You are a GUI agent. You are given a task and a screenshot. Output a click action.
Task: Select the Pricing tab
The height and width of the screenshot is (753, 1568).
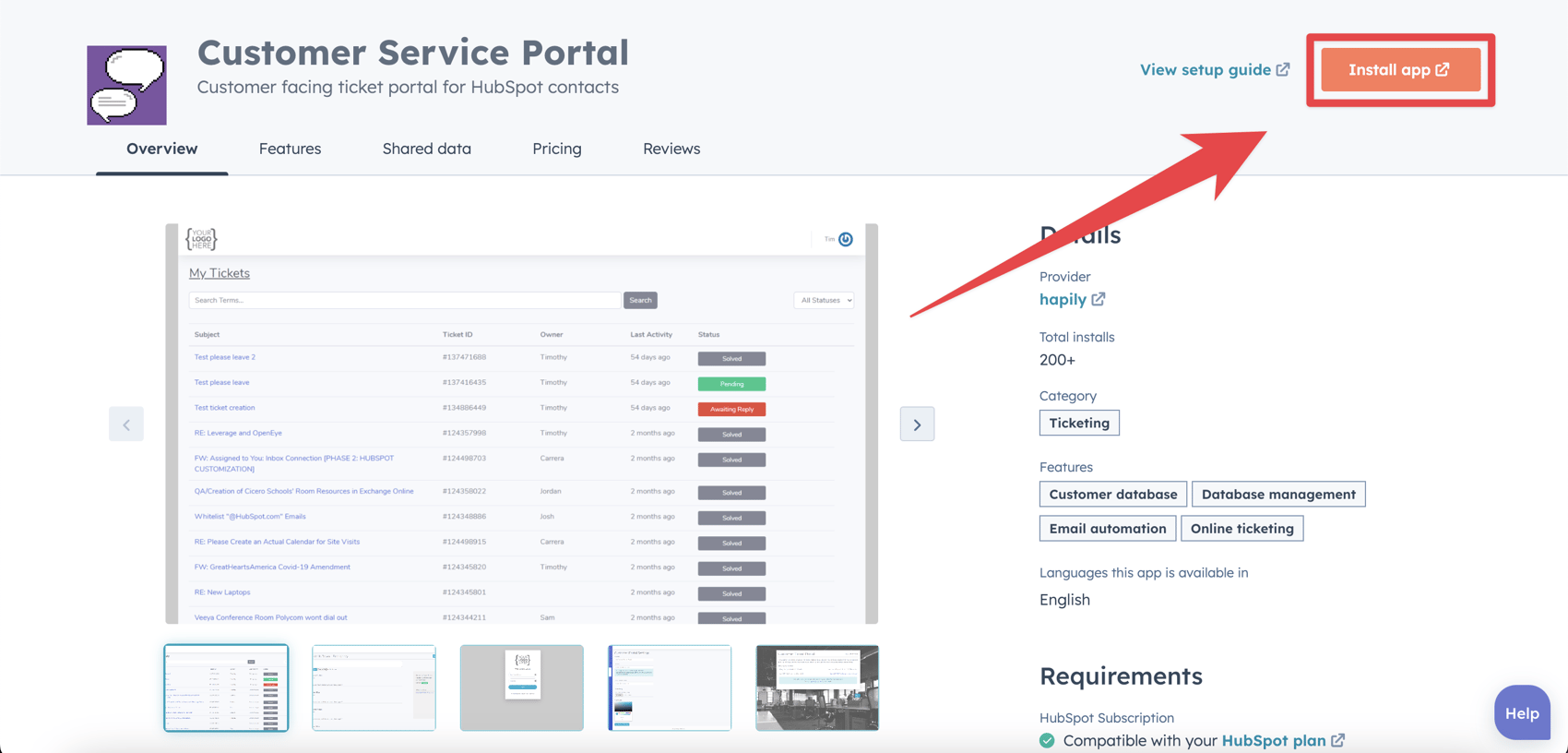pos(557,149)
